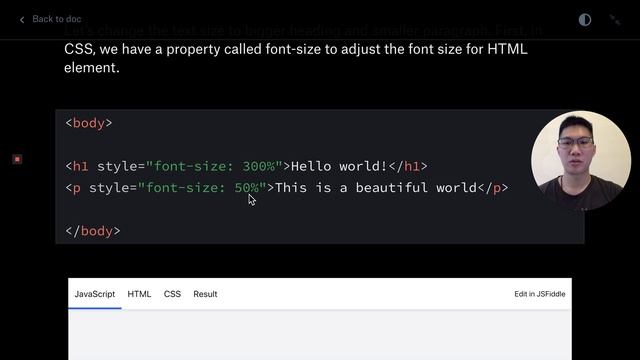Click the closing </body> tag text
The width and height of the screenshot is (640, 360).
[93, 231]
